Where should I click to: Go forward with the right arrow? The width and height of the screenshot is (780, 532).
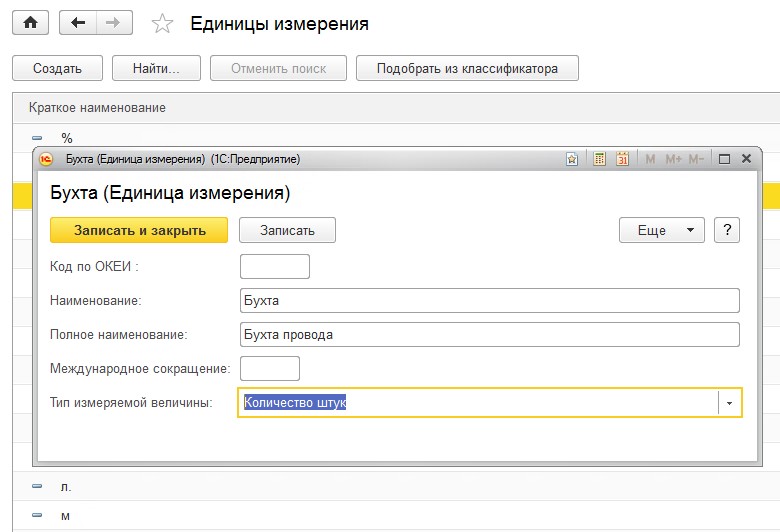(112, 23)
